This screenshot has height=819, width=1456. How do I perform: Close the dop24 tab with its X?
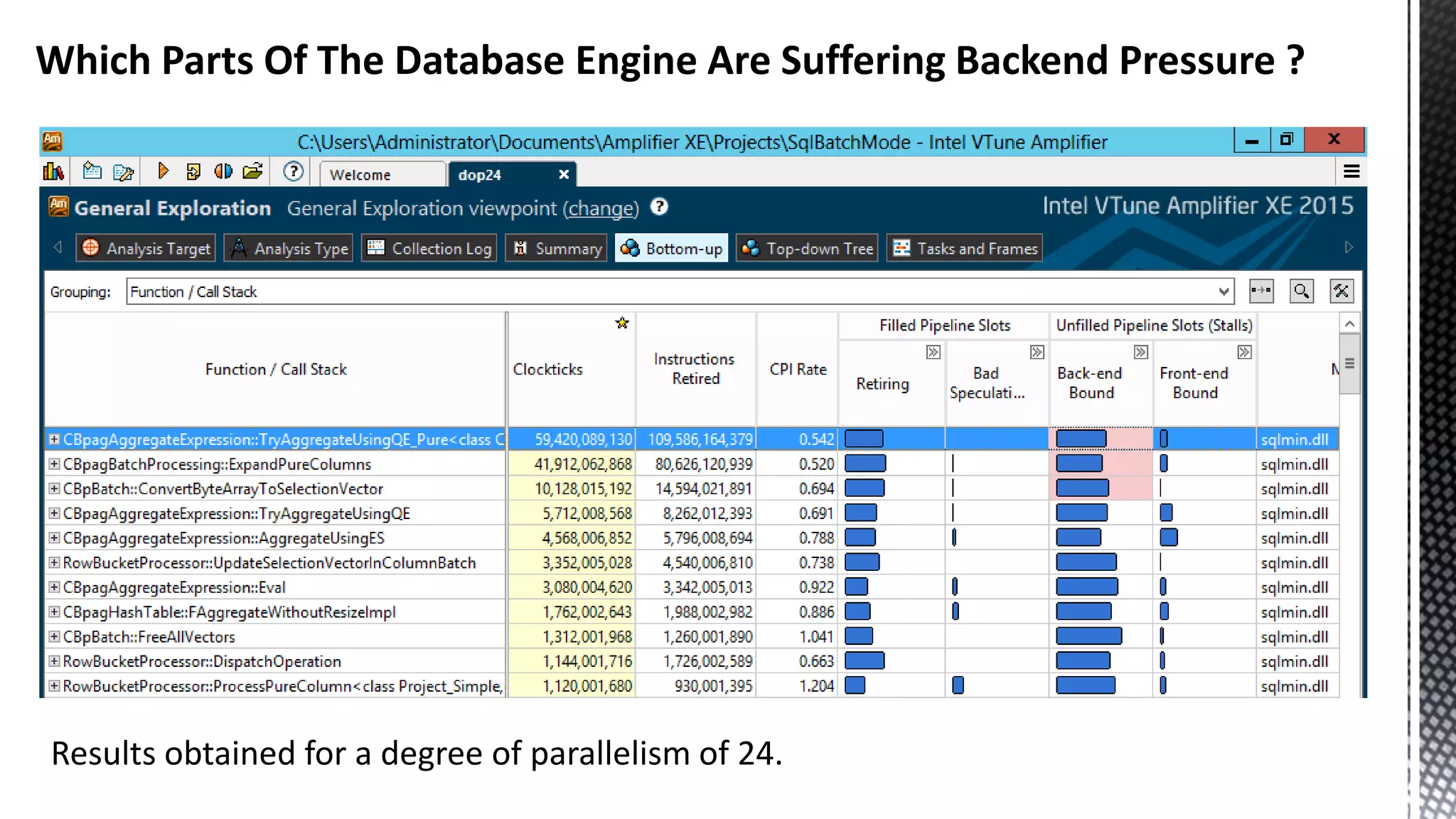564,174
